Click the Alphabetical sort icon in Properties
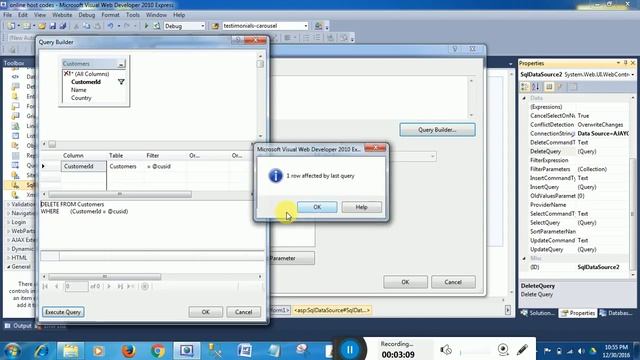This screenshot has height=360, width=640. coord(536,87)
